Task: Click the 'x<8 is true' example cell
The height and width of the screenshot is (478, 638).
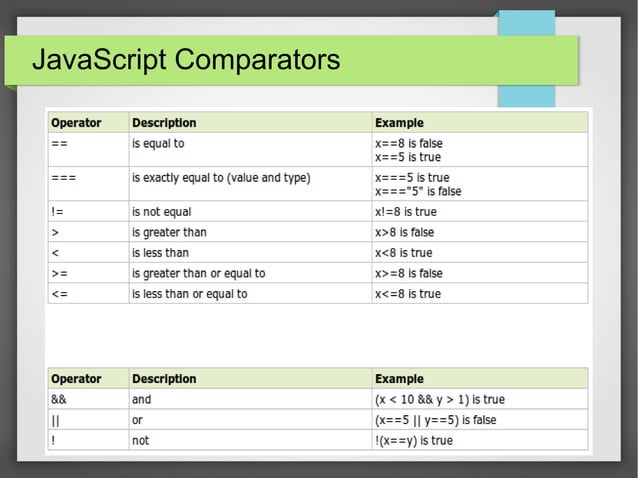Action: [x=403, y=253]
